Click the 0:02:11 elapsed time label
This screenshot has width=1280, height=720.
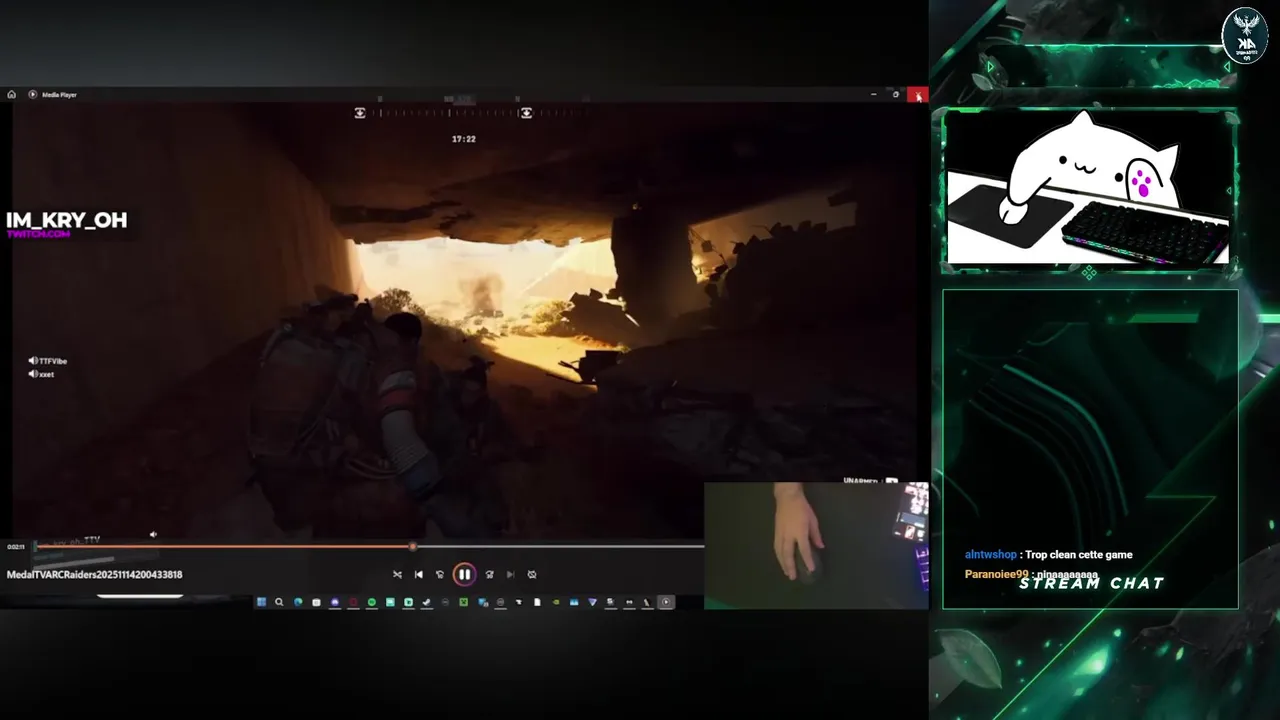tap(16, 547)
